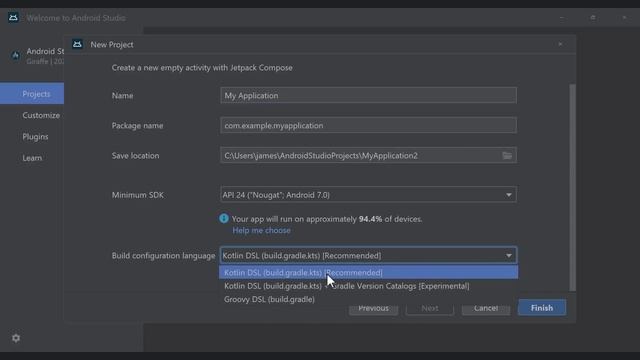Click into the Name input field
The image size is (640, 360).
click(368, 95)
